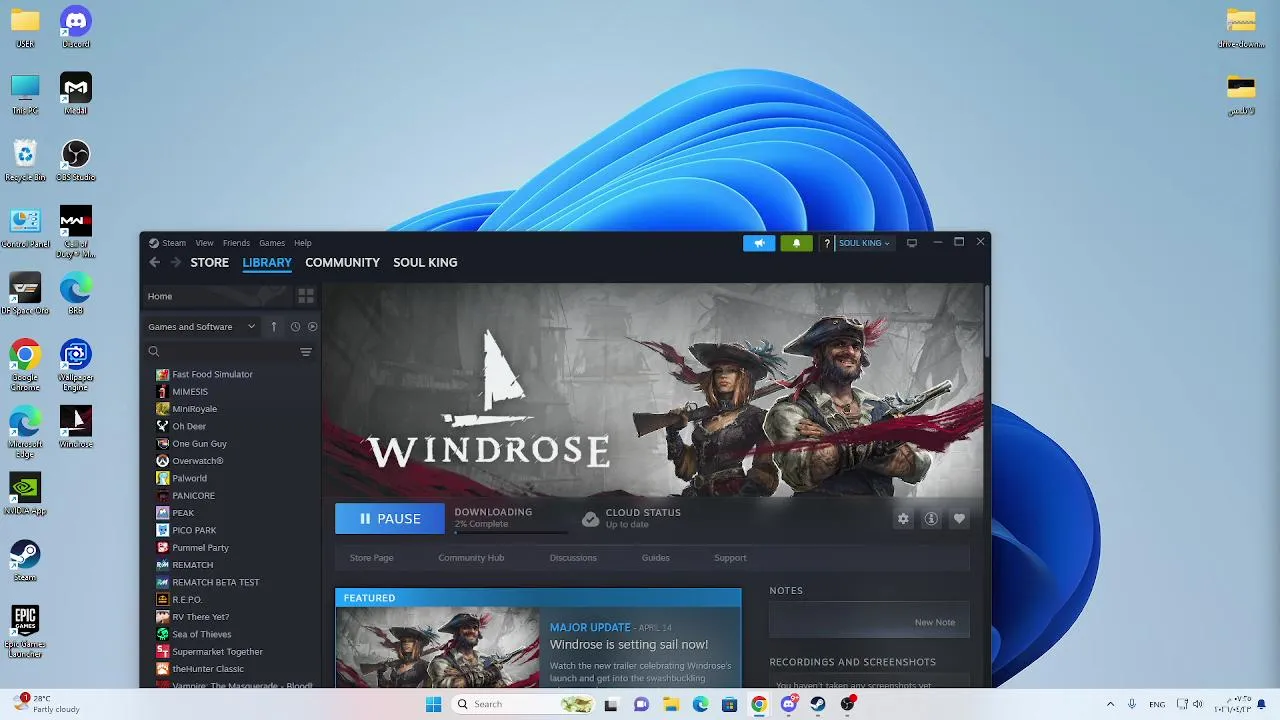The width and height of the screenshot is (1280, 720).
Task: Open the SOUL KING account dropdown
Action: [x=864, y=243]
